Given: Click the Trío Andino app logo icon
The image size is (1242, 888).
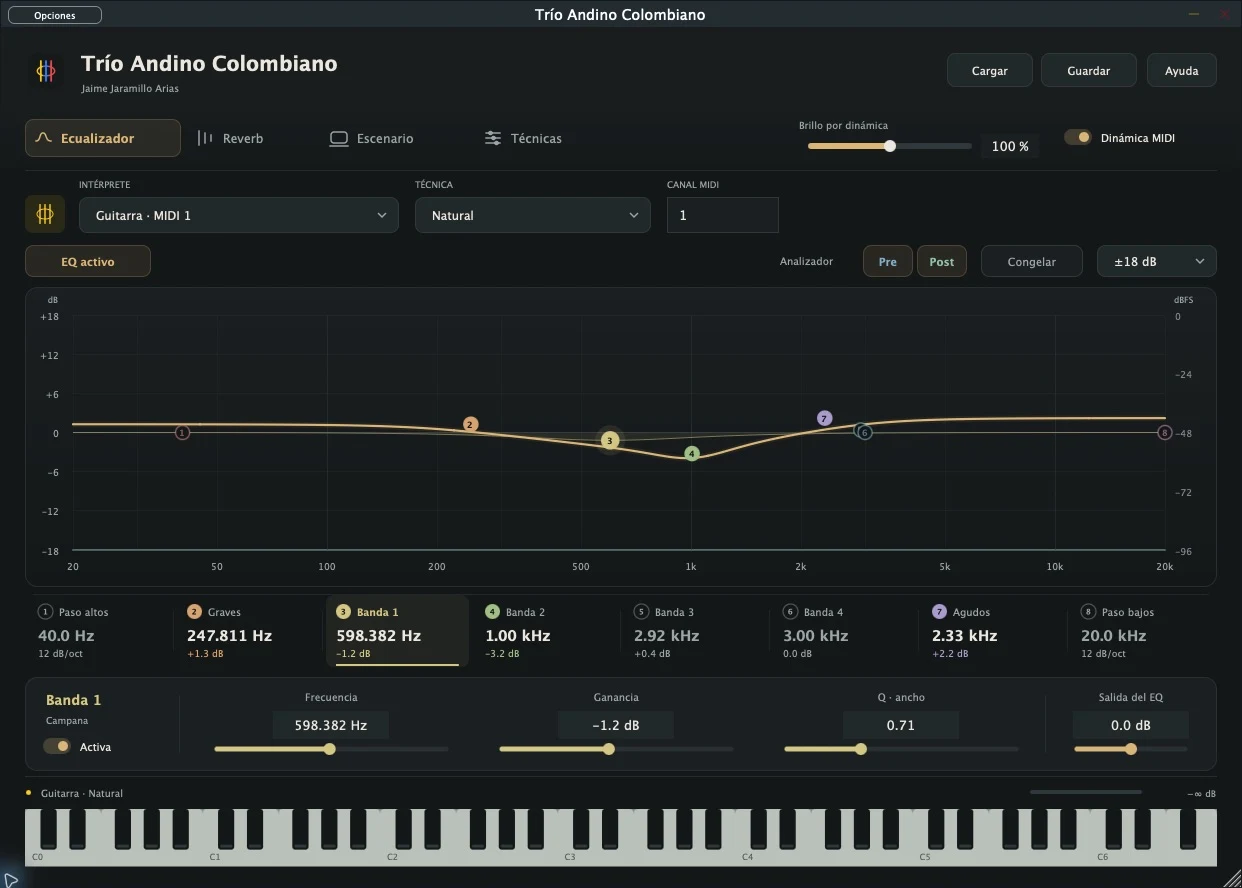Looking at the screenshot, I should pyautogui.click(x=46, y=71).
